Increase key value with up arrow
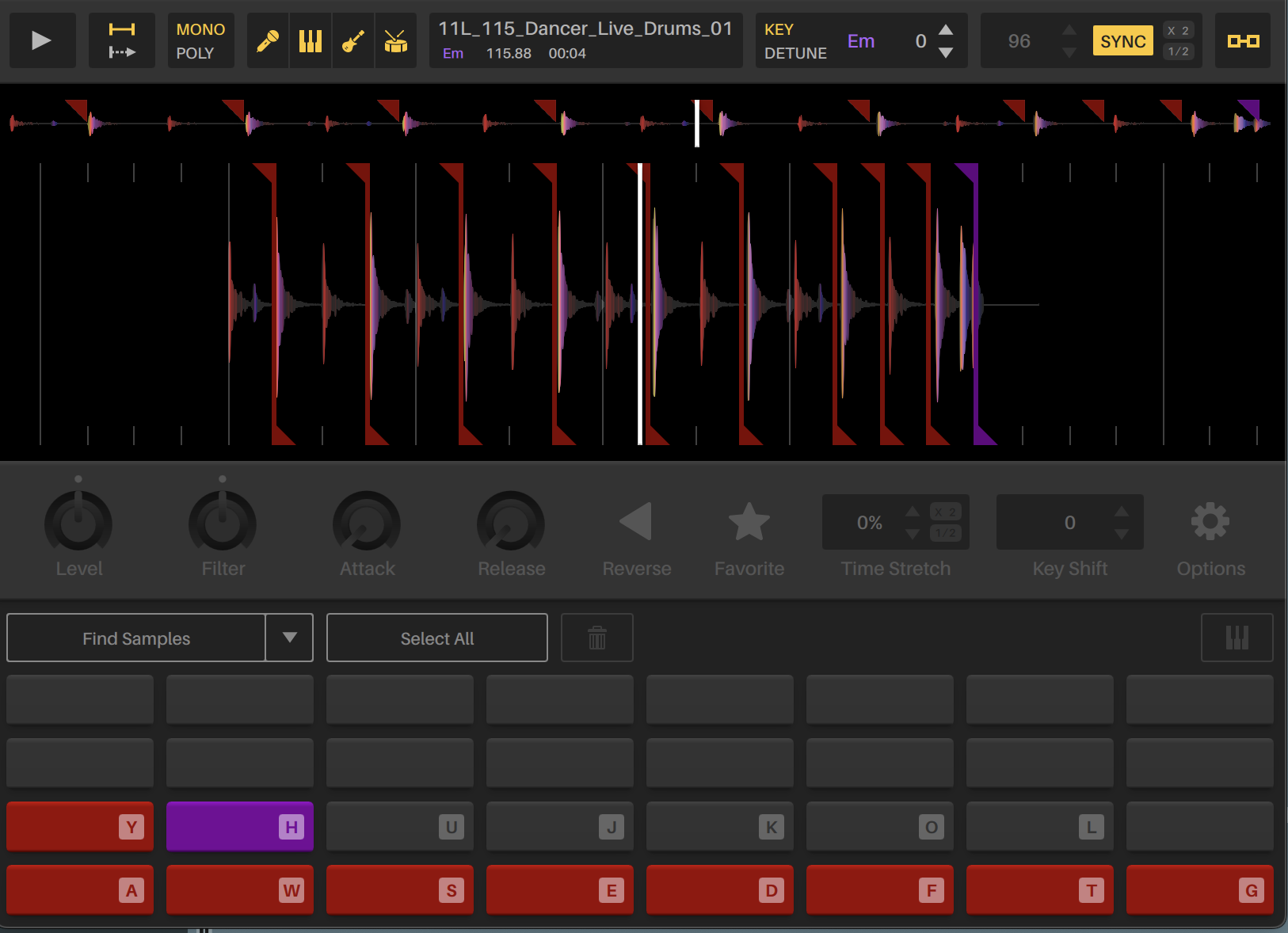The width and height of the screenshot is (1288, 933). [x=946, y=29]
